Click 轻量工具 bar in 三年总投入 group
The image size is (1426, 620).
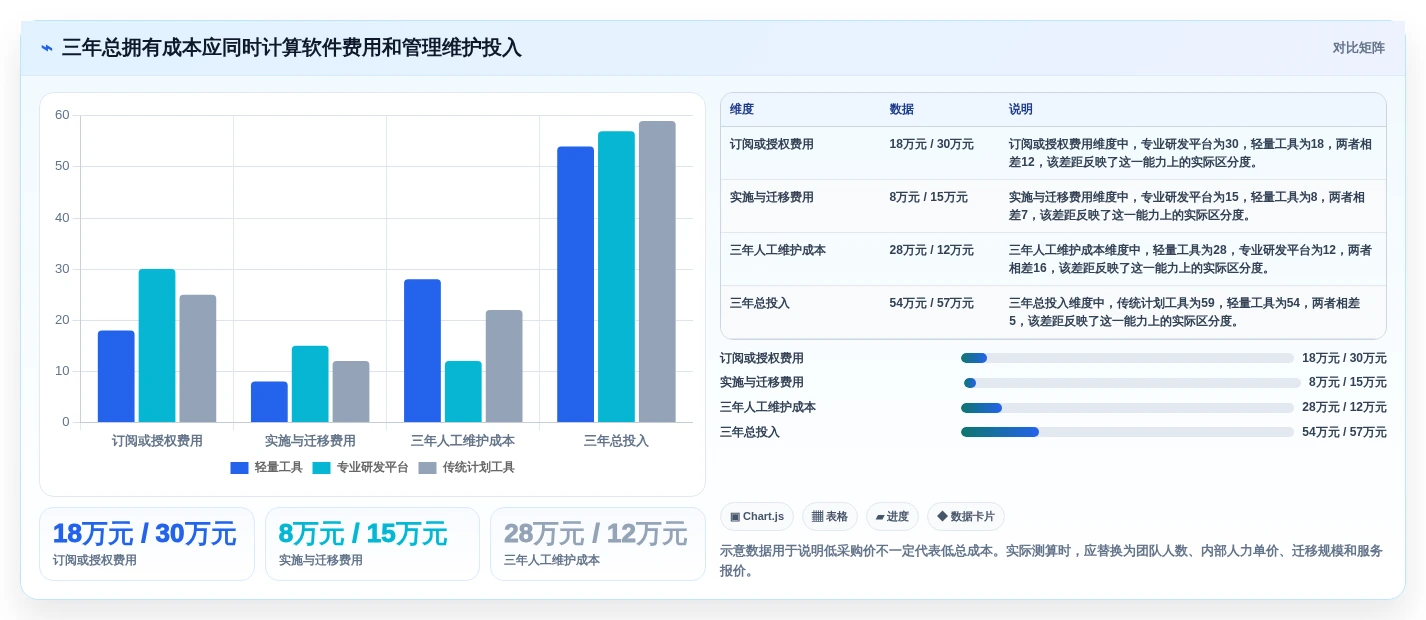pos(575,284)
